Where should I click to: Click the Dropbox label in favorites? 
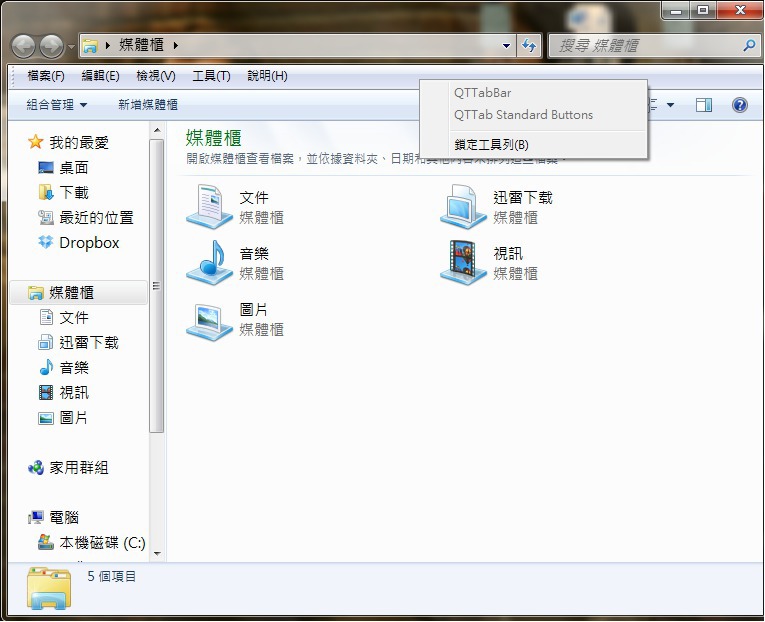pos(89,242)
